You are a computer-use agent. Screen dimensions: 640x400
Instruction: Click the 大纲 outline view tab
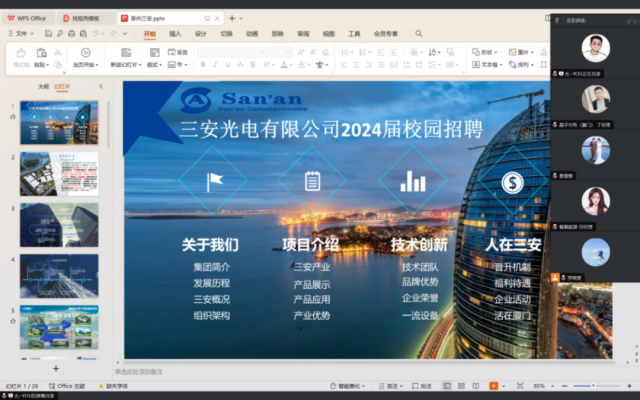43,86
